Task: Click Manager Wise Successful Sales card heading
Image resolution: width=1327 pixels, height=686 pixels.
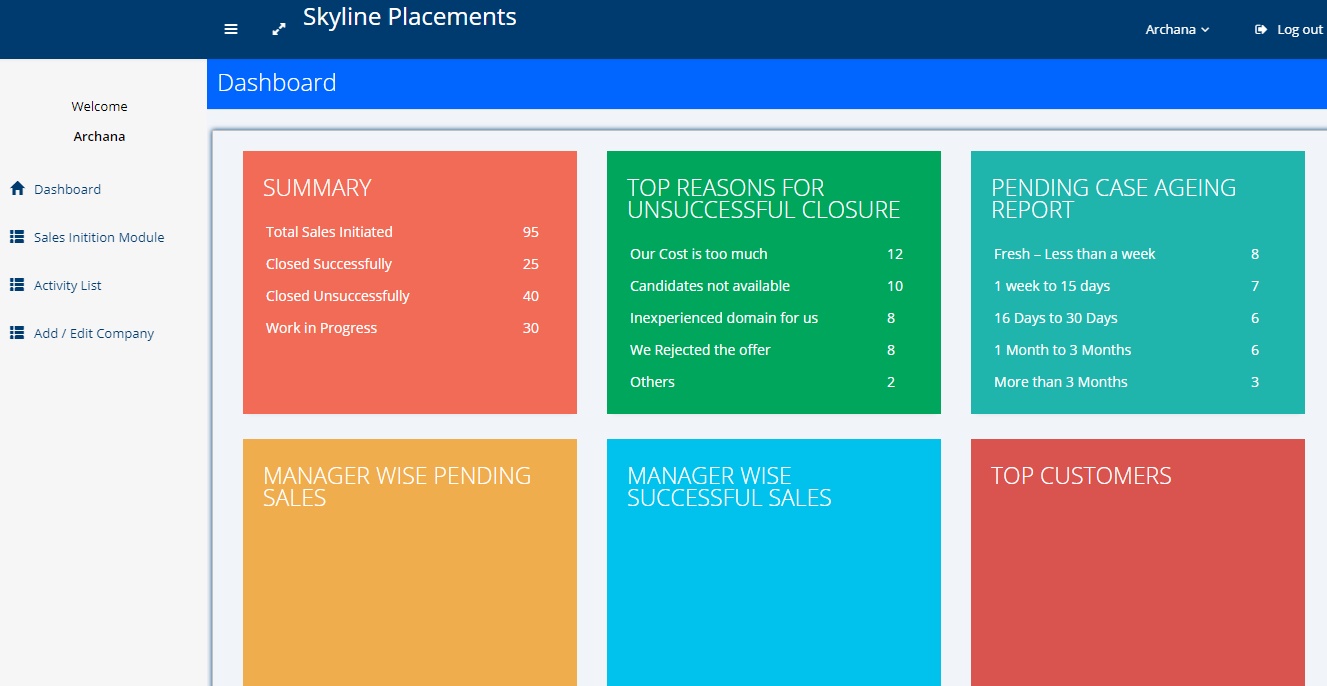Action: [x=729, y=487]
